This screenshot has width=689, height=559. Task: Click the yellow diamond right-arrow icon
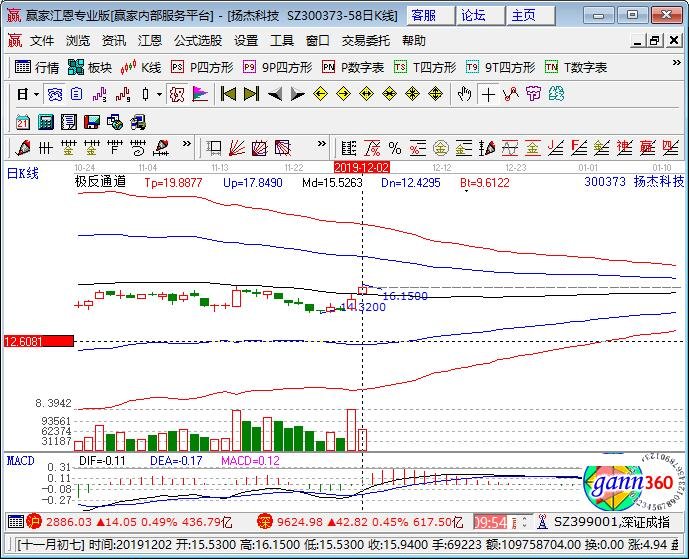pyautogui.click(x=343, y=94)
